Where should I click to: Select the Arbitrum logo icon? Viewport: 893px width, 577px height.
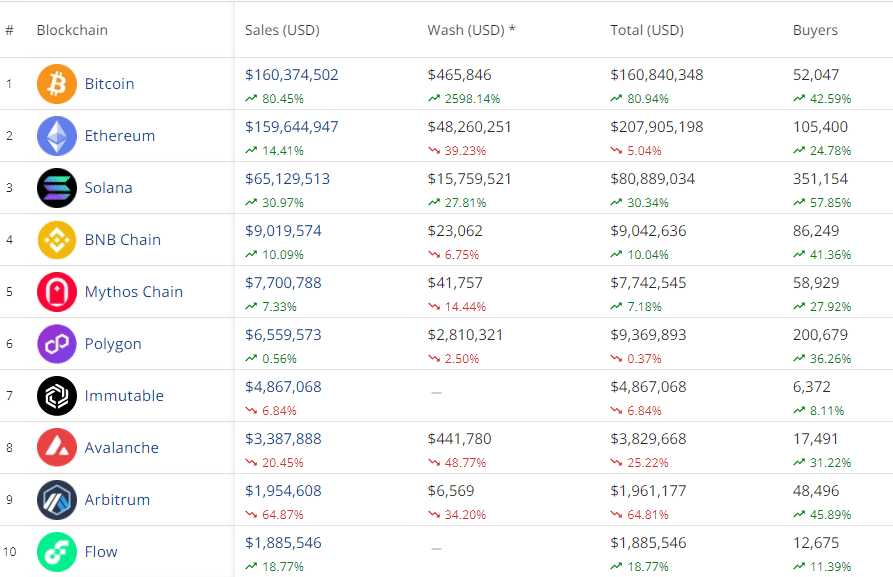point(56,500)
